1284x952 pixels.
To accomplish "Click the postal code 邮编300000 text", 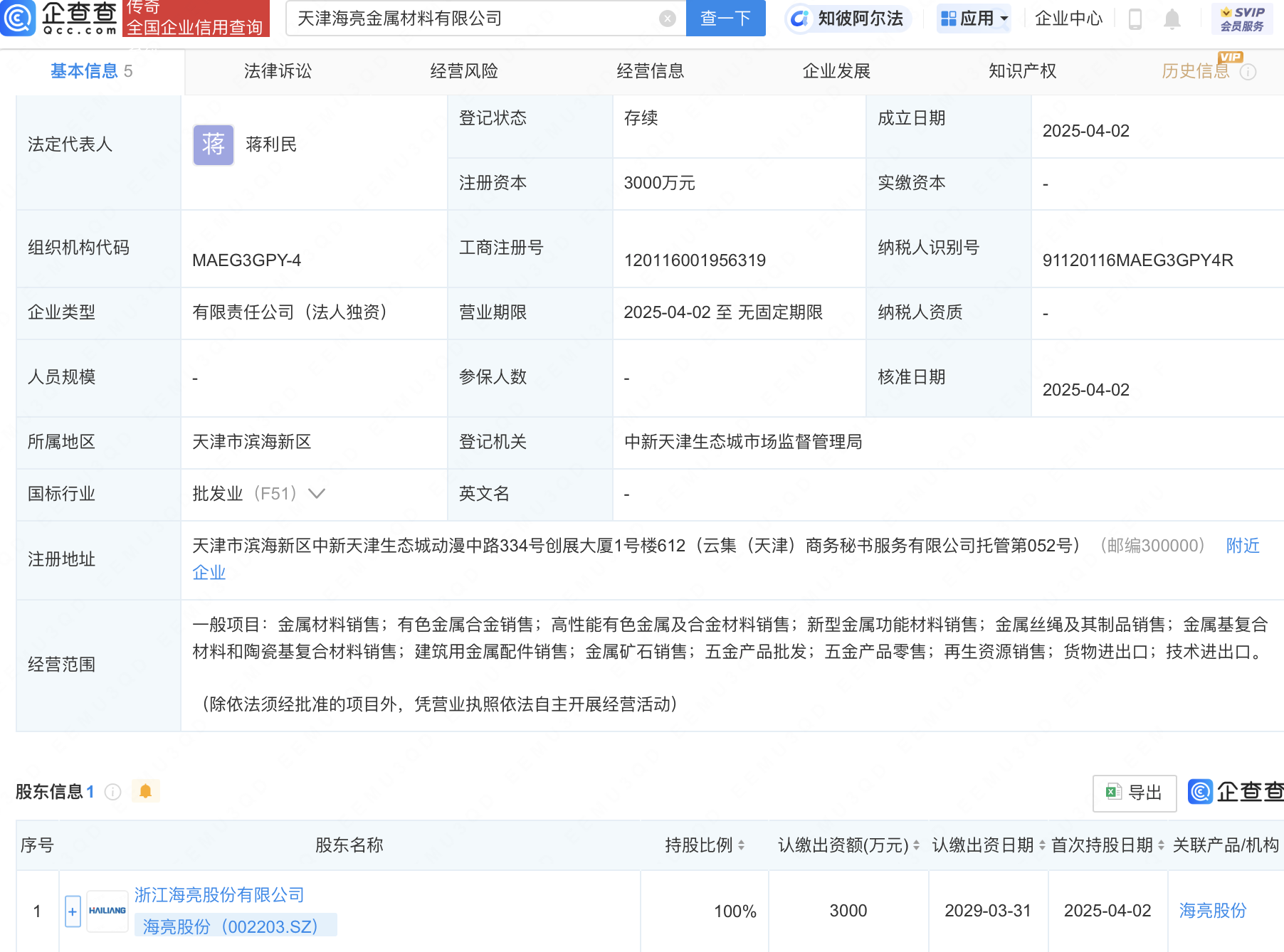I will (x=1152, y=546).
